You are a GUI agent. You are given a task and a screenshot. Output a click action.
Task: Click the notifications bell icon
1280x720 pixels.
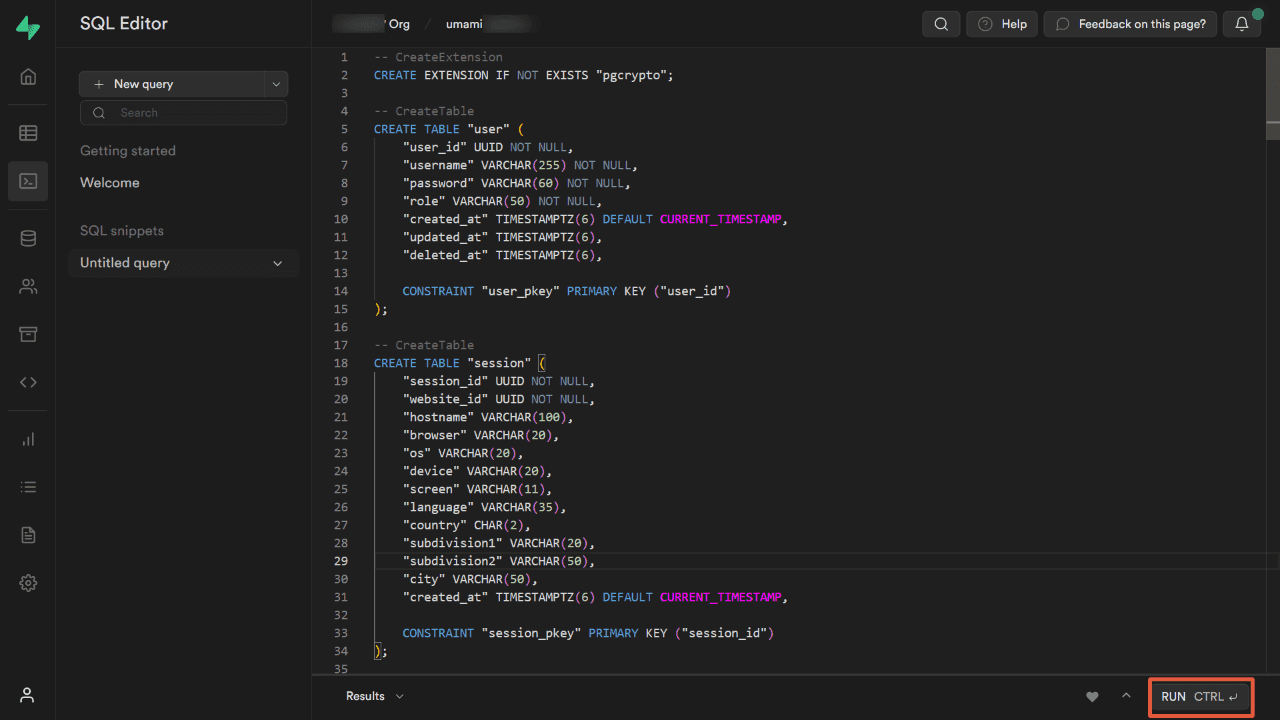[x=1241, y=24]
